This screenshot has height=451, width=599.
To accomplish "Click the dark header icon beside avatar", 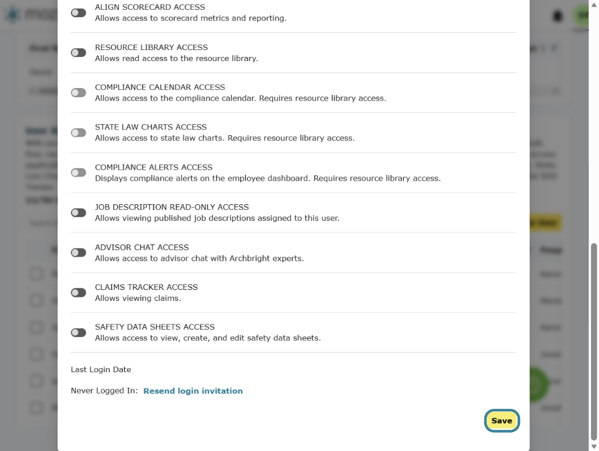I will [x=558, y=16].
